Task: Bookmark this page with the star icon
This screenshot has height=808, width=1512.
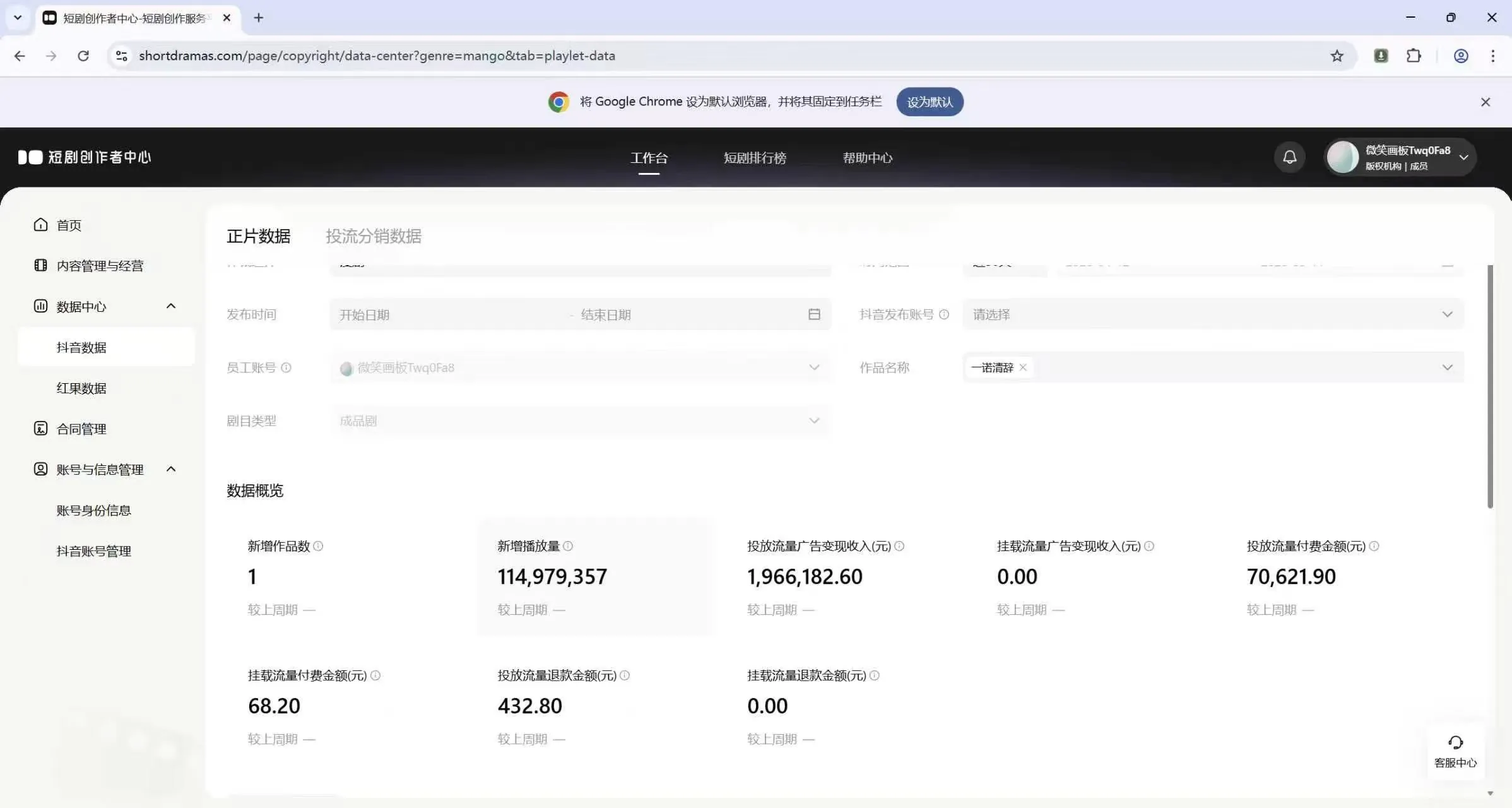Action: point(1337,56)
